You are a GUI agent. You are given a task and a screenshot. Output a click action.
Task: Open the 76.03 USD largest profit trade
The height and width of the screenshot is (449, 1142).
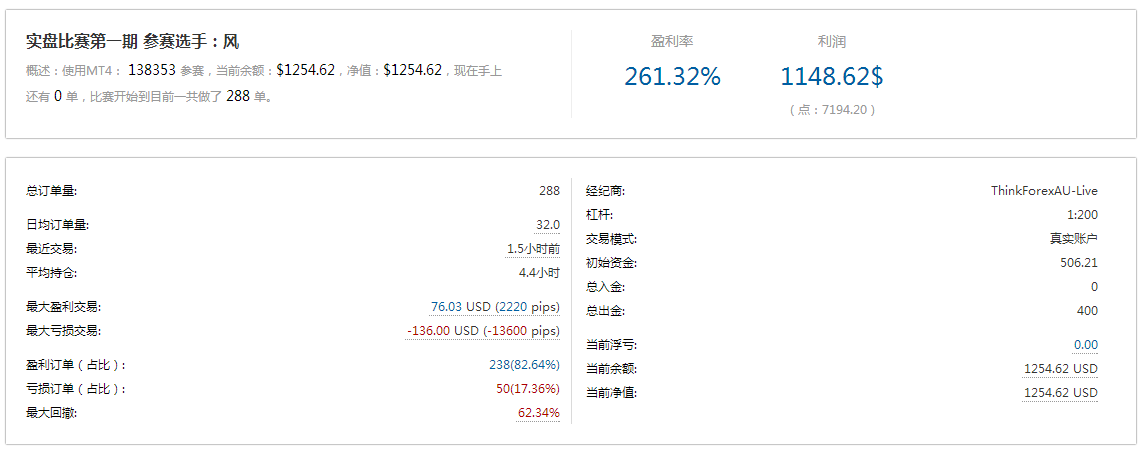(494, 306)
